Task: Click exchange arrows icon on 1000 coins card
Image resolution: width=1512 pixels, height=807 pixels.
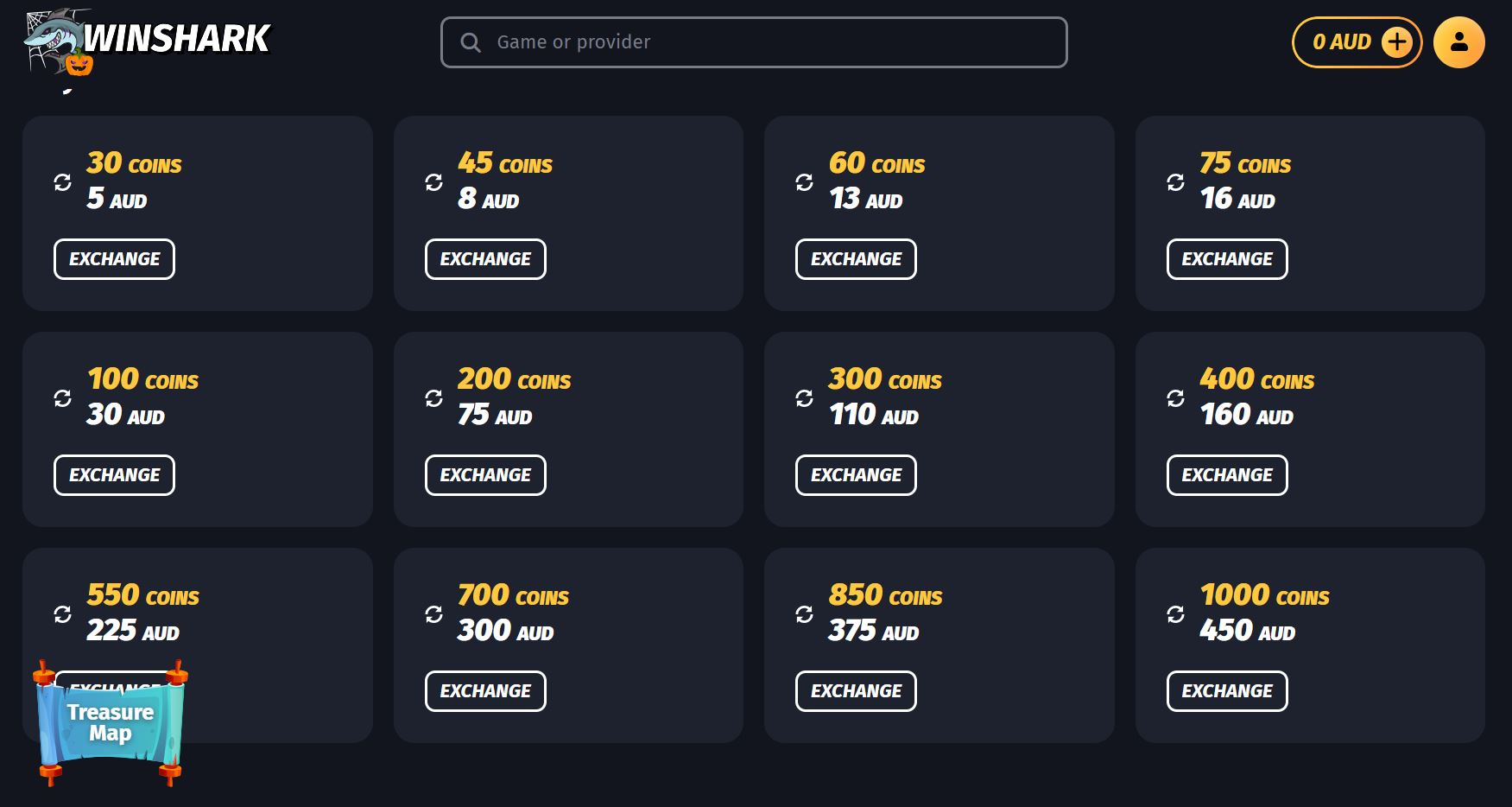Action: (x=1175, y=614)
